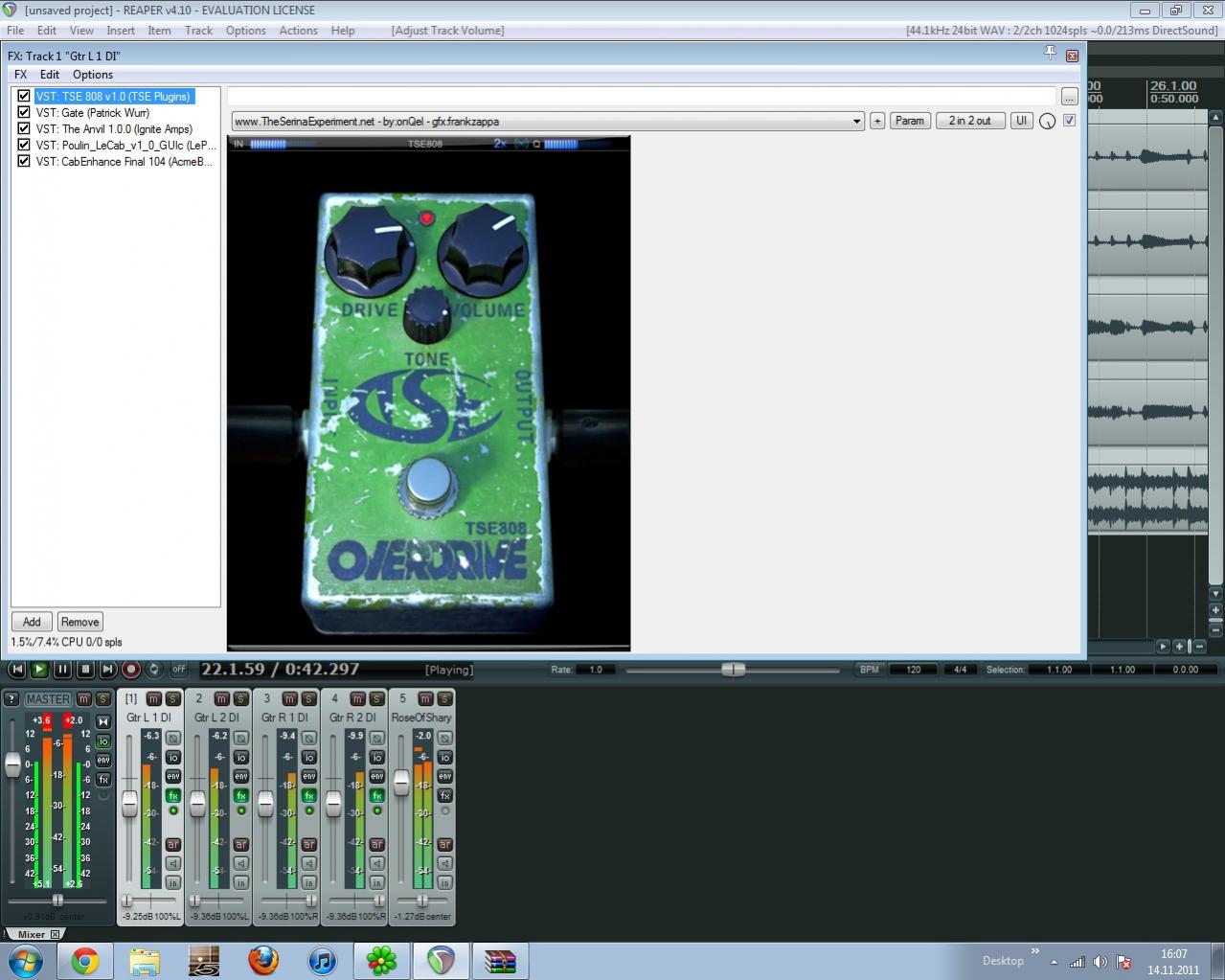
Task: Click the transport Play button
Action: (39, 670)
